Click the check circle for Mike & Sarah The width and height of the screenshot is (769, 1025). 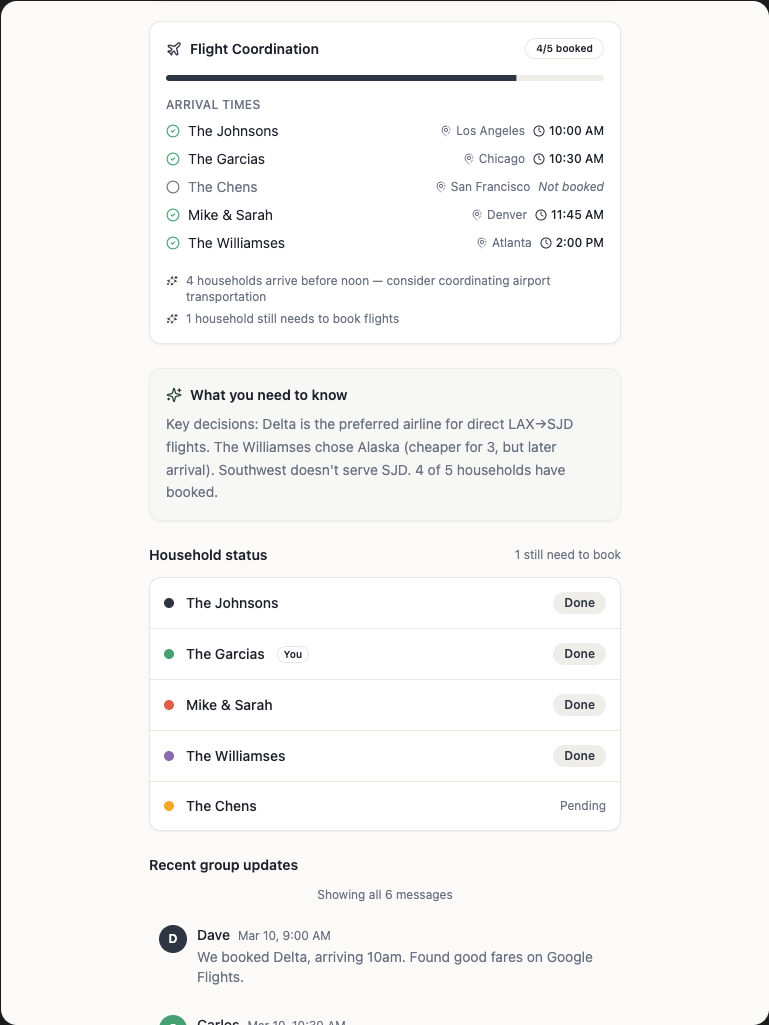[x=173, y=215]
